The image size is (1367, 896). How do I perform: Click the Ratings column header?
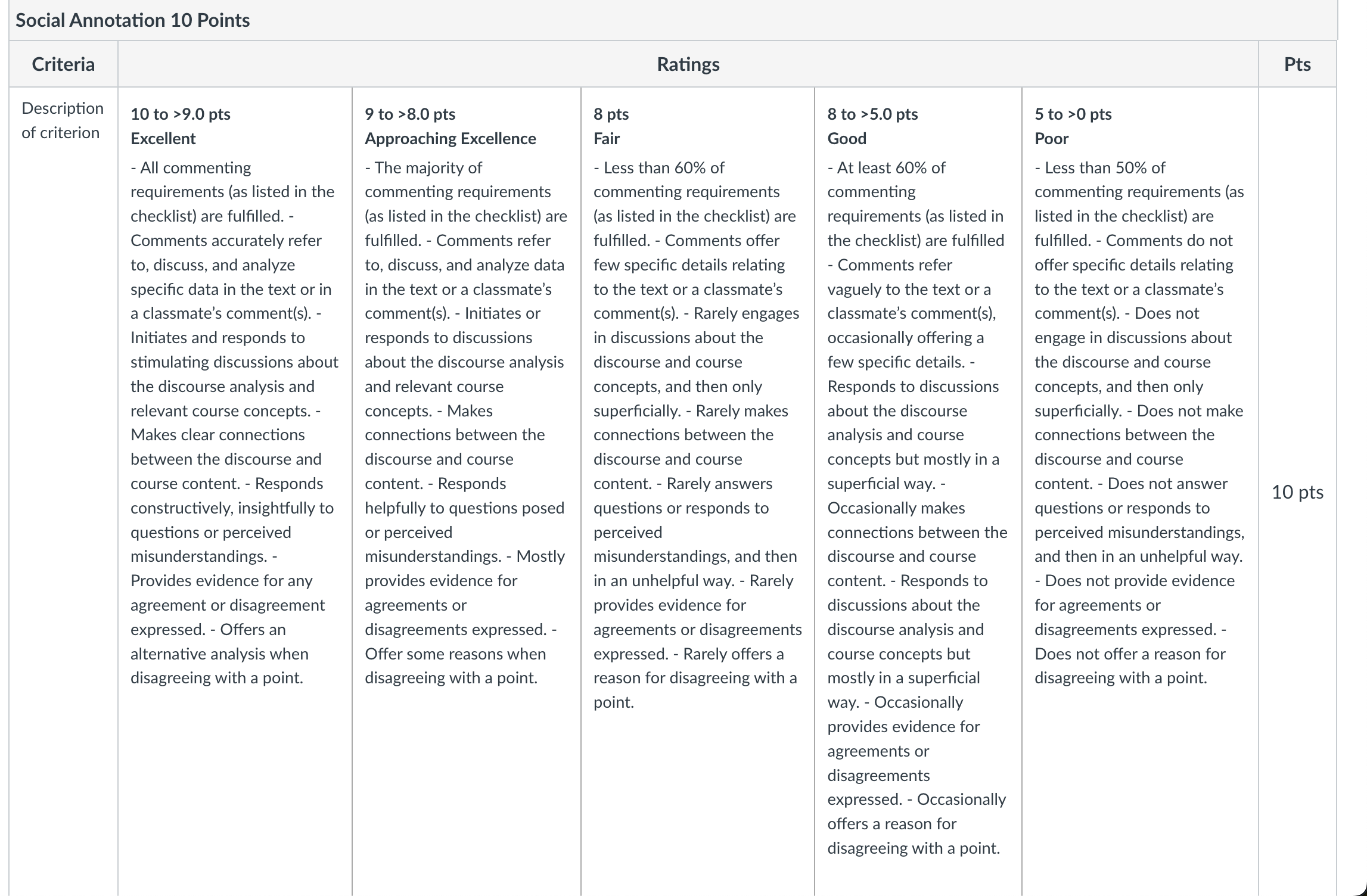click(688, 64)
